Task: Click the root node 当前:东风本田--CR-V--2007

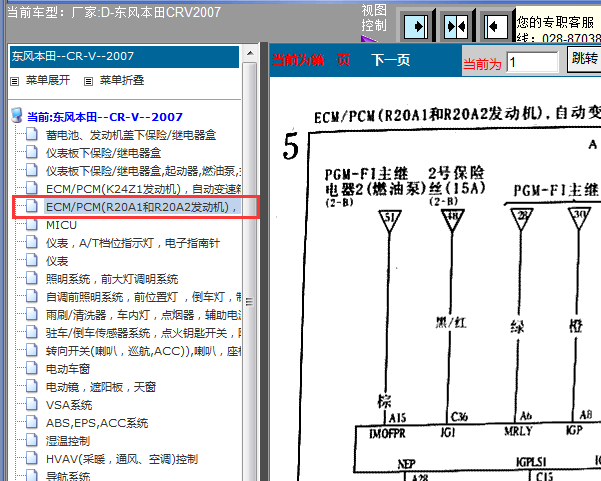Action: 105,117
